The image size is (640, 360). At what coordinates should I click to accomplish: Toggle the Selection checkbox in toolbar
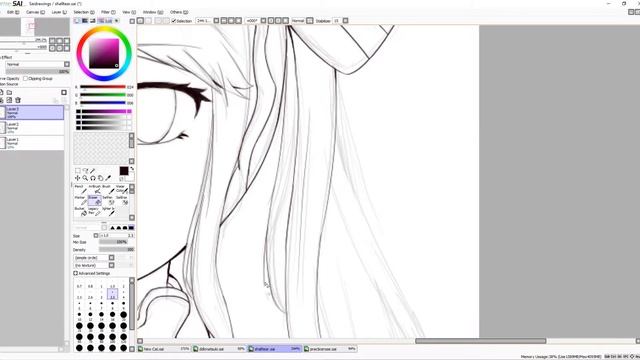point(174,20)
